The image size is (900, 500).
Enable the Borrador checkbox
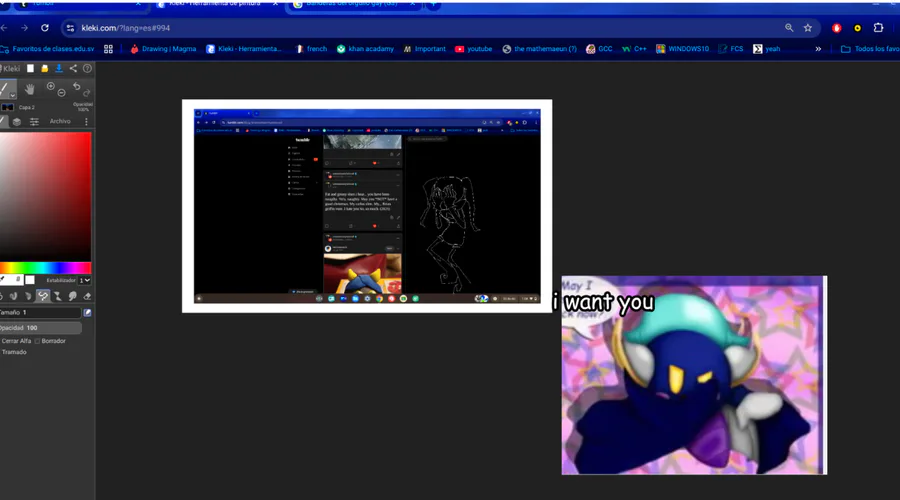coord(37,341)
